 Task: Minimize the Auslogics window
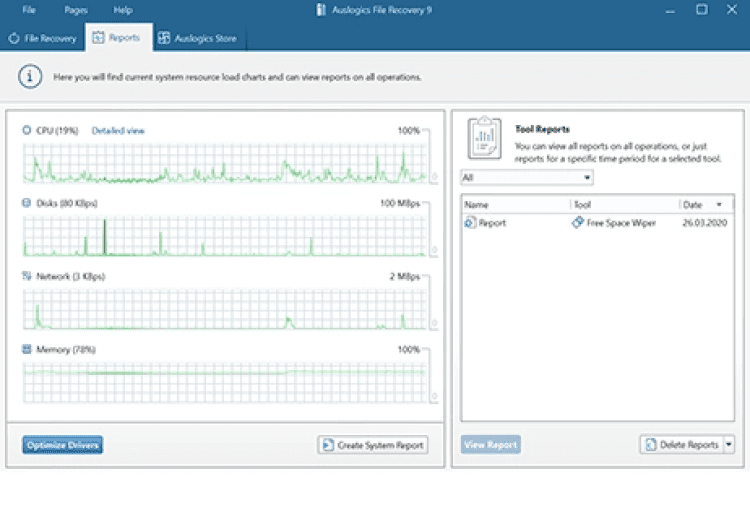point(670,10)
